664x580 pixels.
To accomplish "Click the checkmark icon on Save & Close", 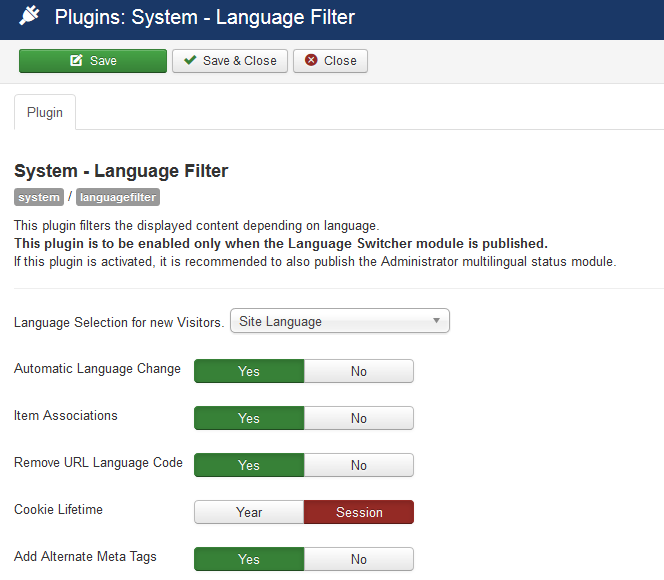I will [x=190, y=61].
